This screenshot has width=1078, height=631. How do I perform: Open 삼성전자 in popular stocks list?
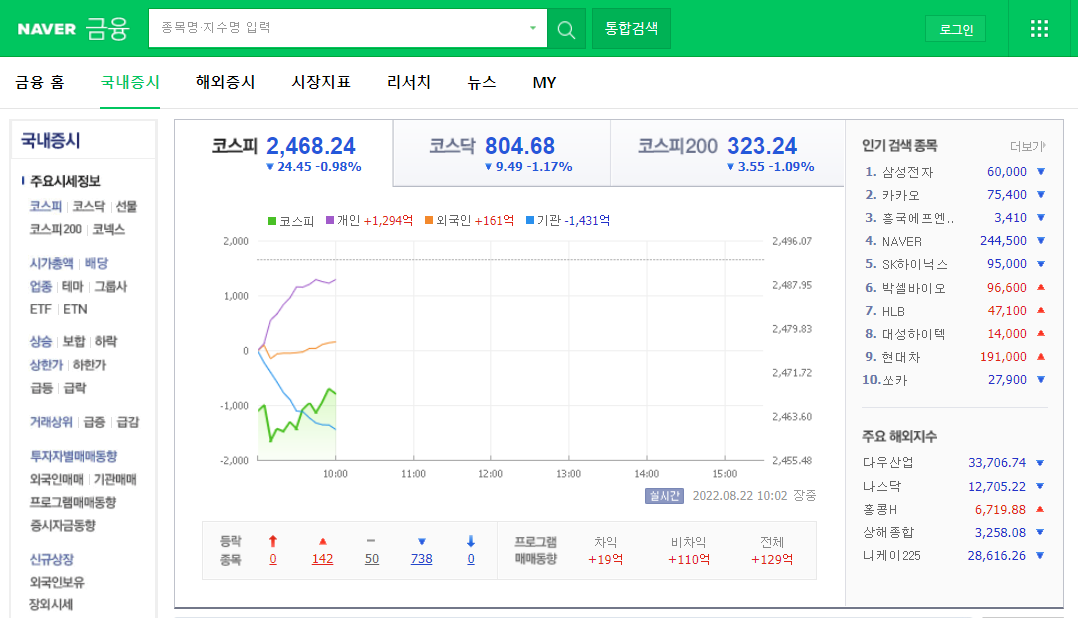(908, 172)
